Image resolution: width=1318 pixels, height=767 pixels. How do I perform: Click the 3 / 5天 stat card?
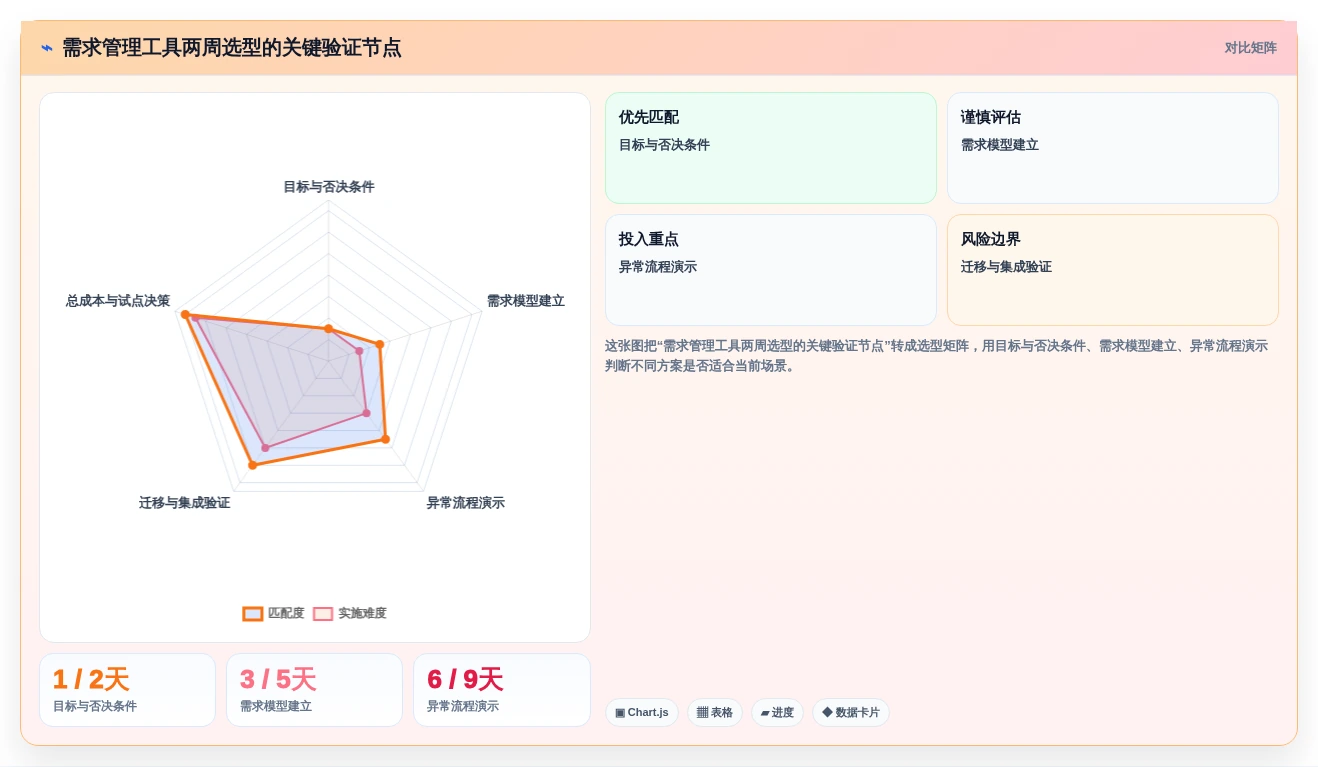[x=314, y=690]
